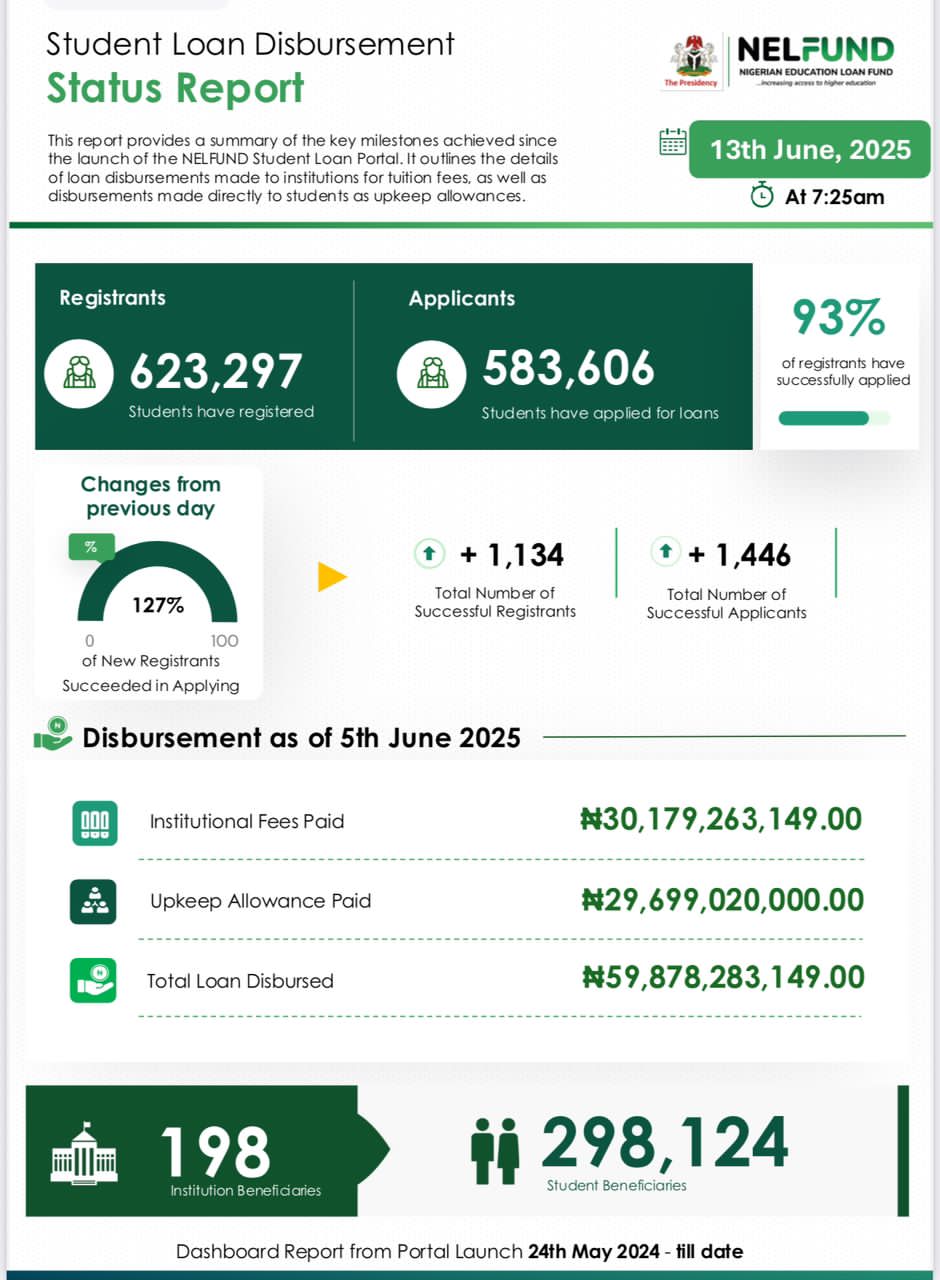Click the Upkeep Allowance Paid icon
940x1280 pixels.
(x=94, y=901)
